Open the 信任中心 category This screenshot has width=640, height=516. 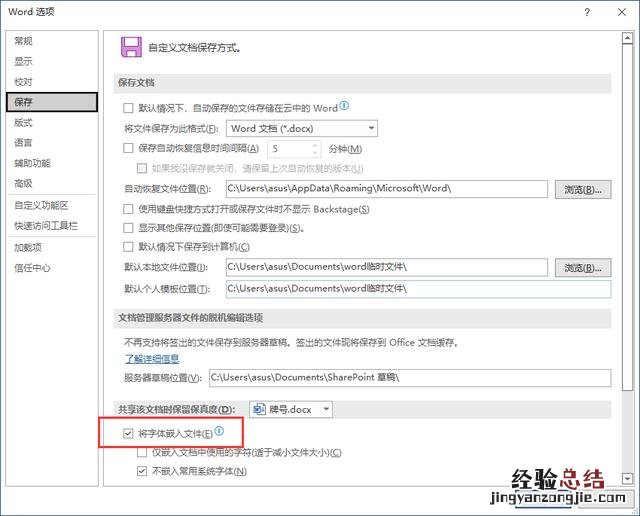coord(52,268)
